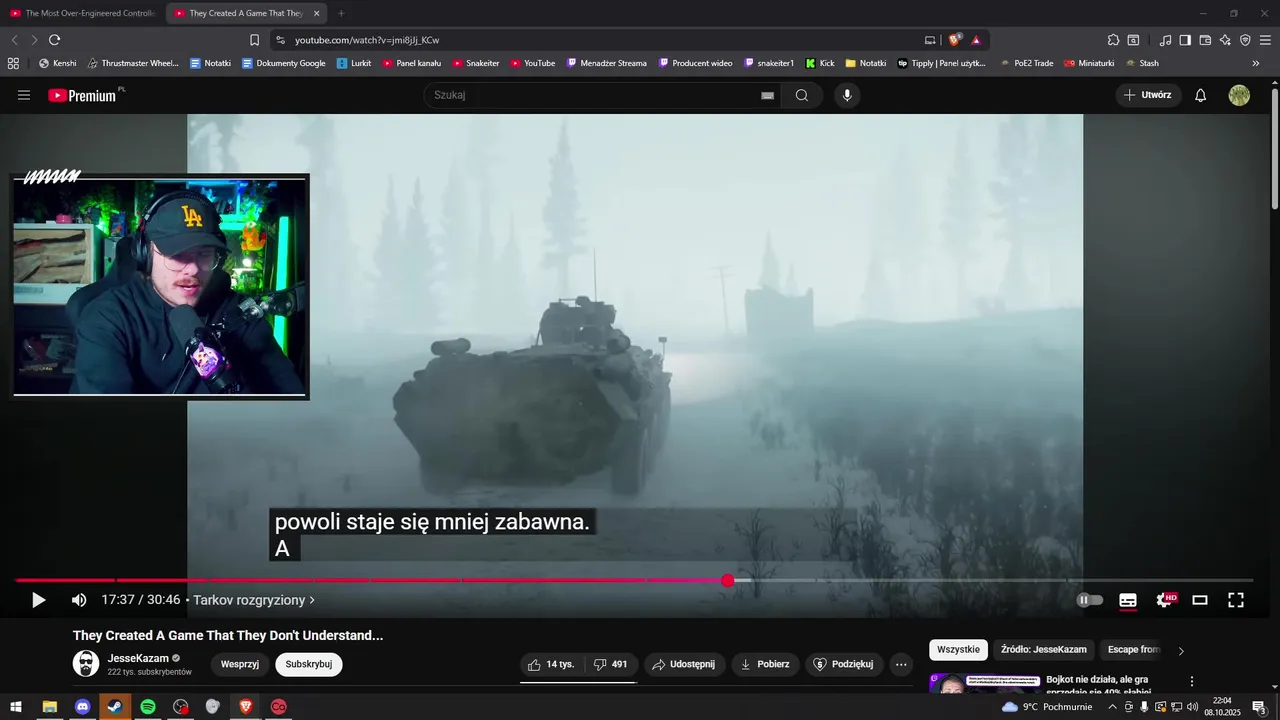Play the paused YouTube video

[38, 600]
